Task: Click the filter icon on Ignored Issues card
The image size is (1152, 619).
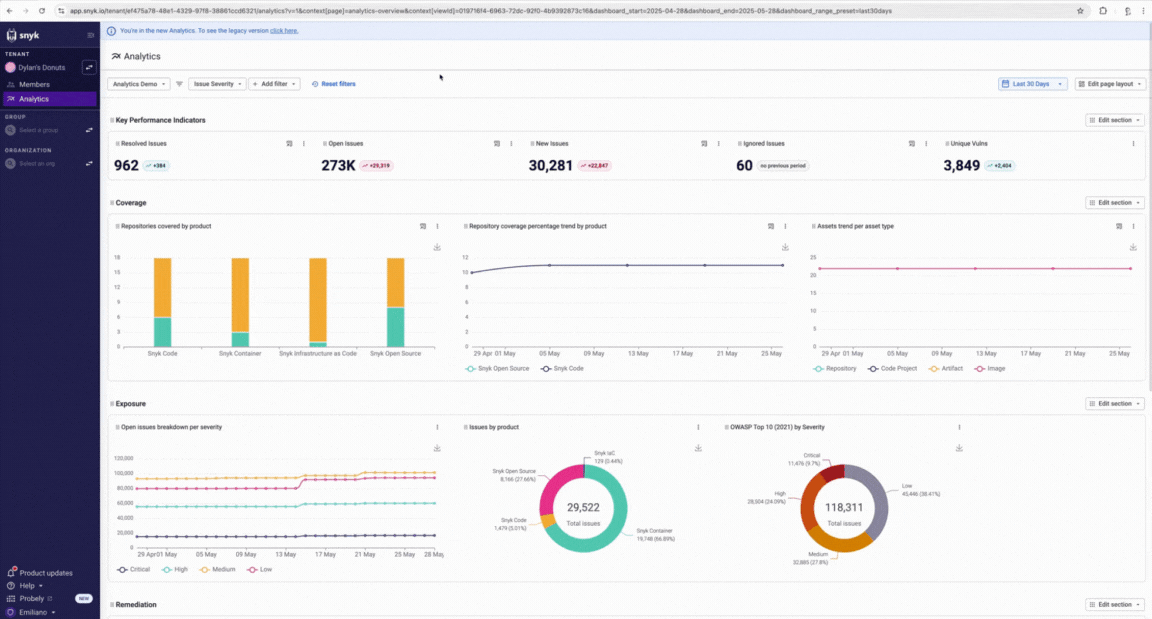Action: coord(912,144)
